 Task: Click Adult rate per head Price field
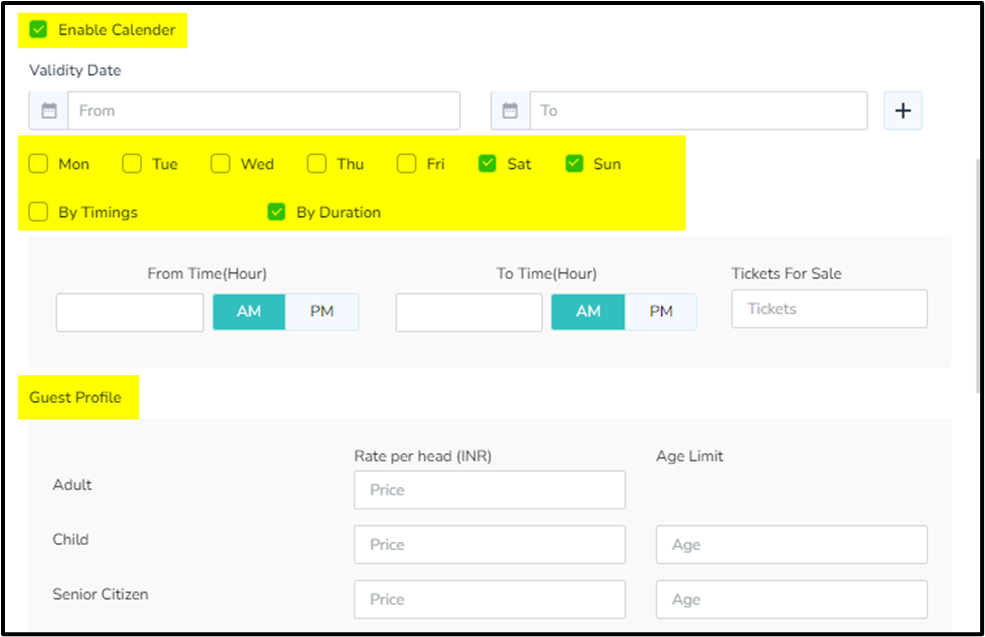point(489,490)
